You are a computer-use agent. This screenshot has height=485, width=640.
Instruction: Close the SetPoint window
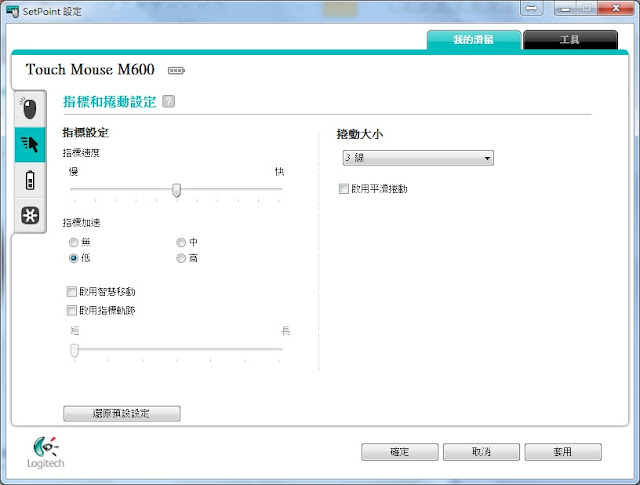click(x=616, y=8)
